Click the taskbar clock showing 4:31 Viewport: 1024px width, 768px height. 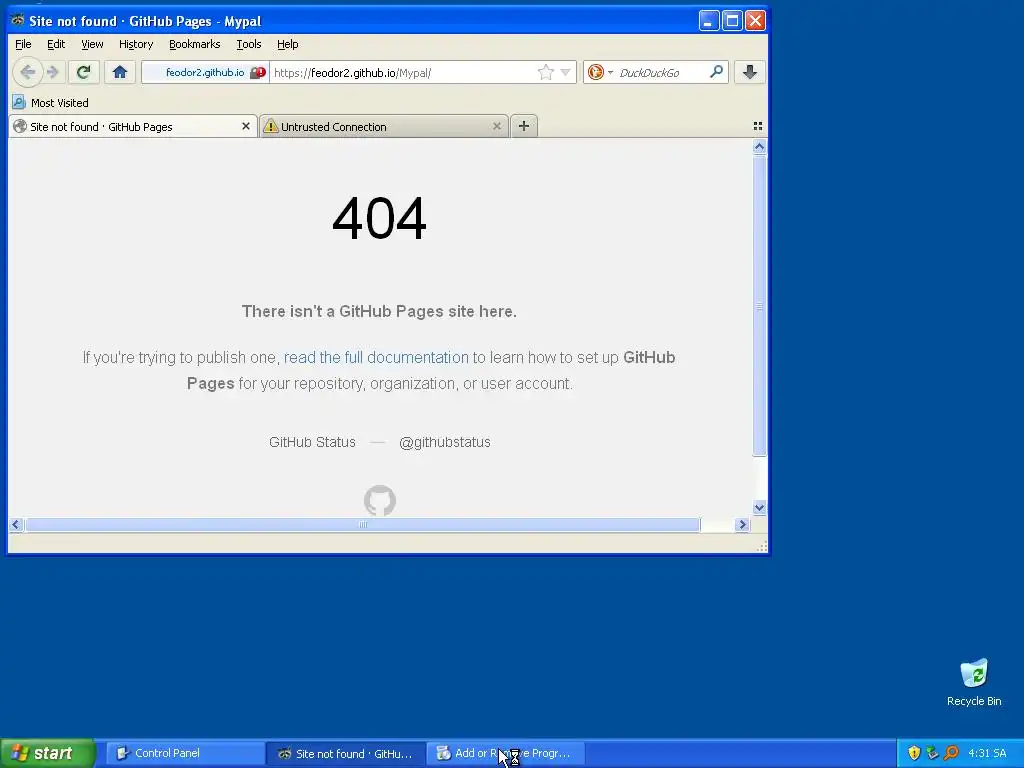tap(987, 753)
